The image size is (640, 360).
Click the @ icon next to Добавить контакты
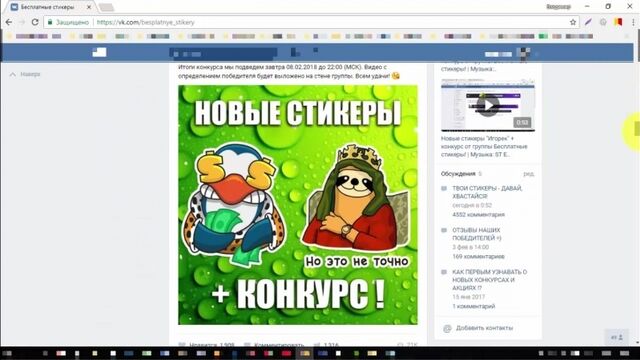447,329
